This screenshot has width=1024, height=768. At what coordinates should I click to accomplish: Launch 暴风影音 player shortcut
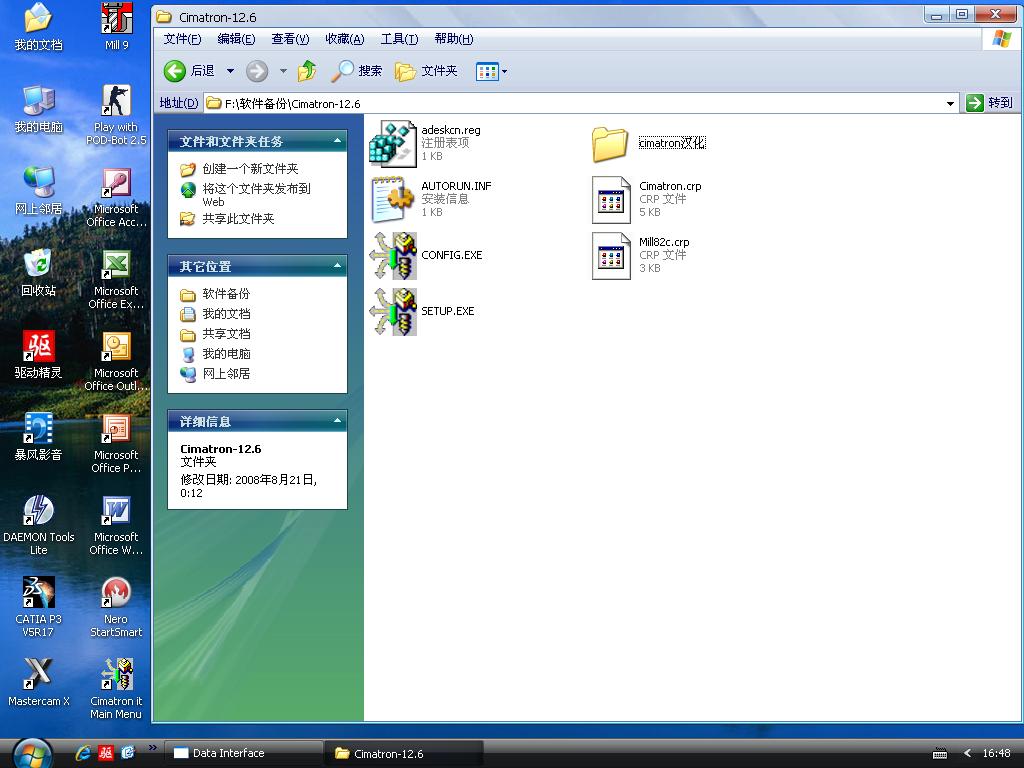click(39, 437)
